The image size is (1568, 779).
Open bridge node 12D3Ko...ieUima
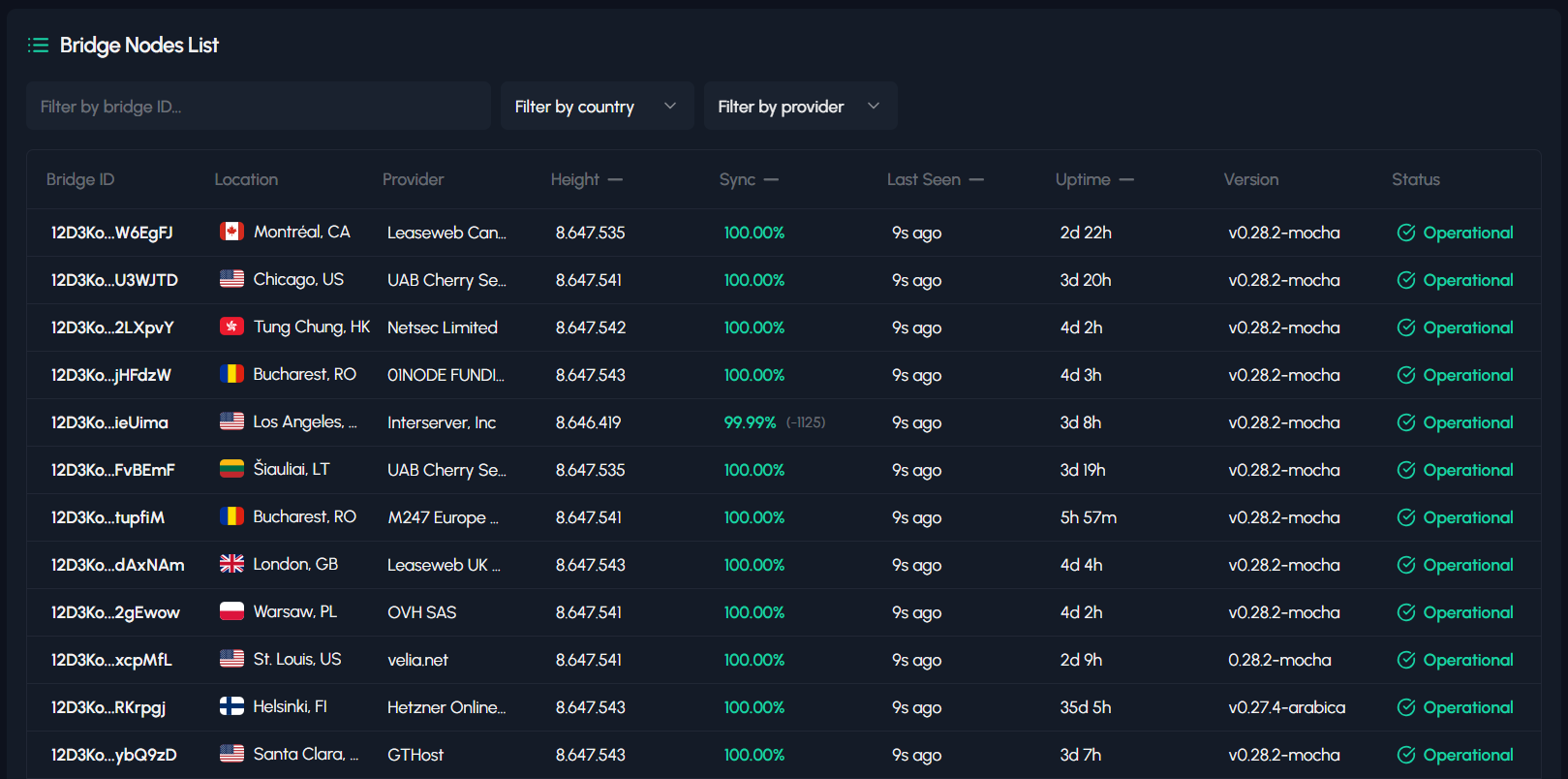[x=109, y=422]
